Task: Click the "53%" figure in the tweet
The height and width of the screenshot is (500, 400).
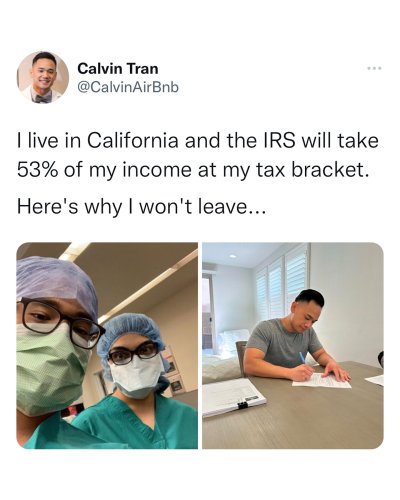Action: (38, 170)
